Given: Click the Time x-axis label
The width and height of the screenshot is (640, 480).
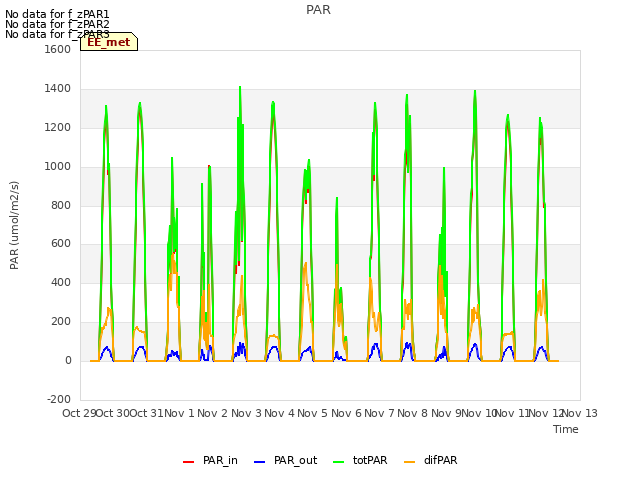Looking at the screenshot, I should click(566, 429).
